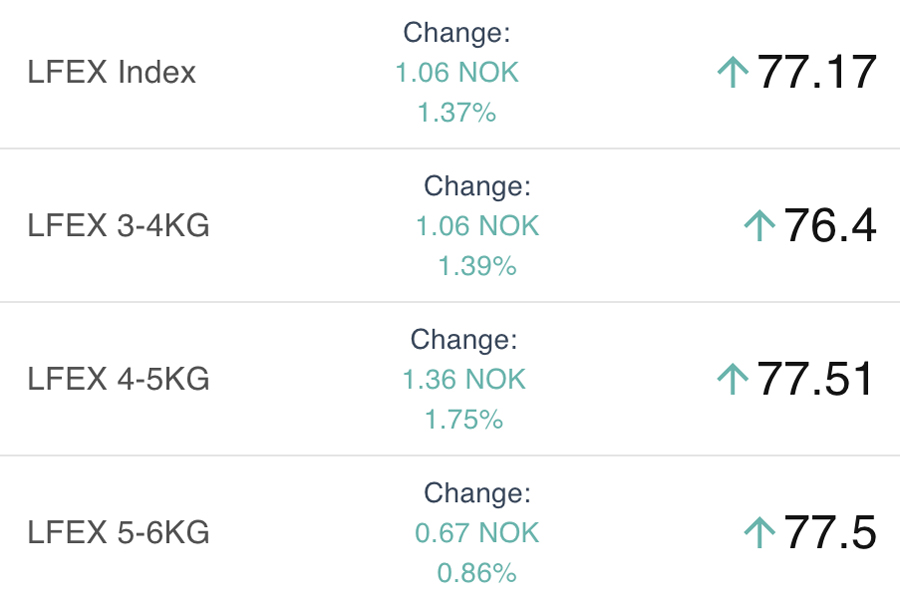Click the up arrow beside 76.4

tap(760, 226)
